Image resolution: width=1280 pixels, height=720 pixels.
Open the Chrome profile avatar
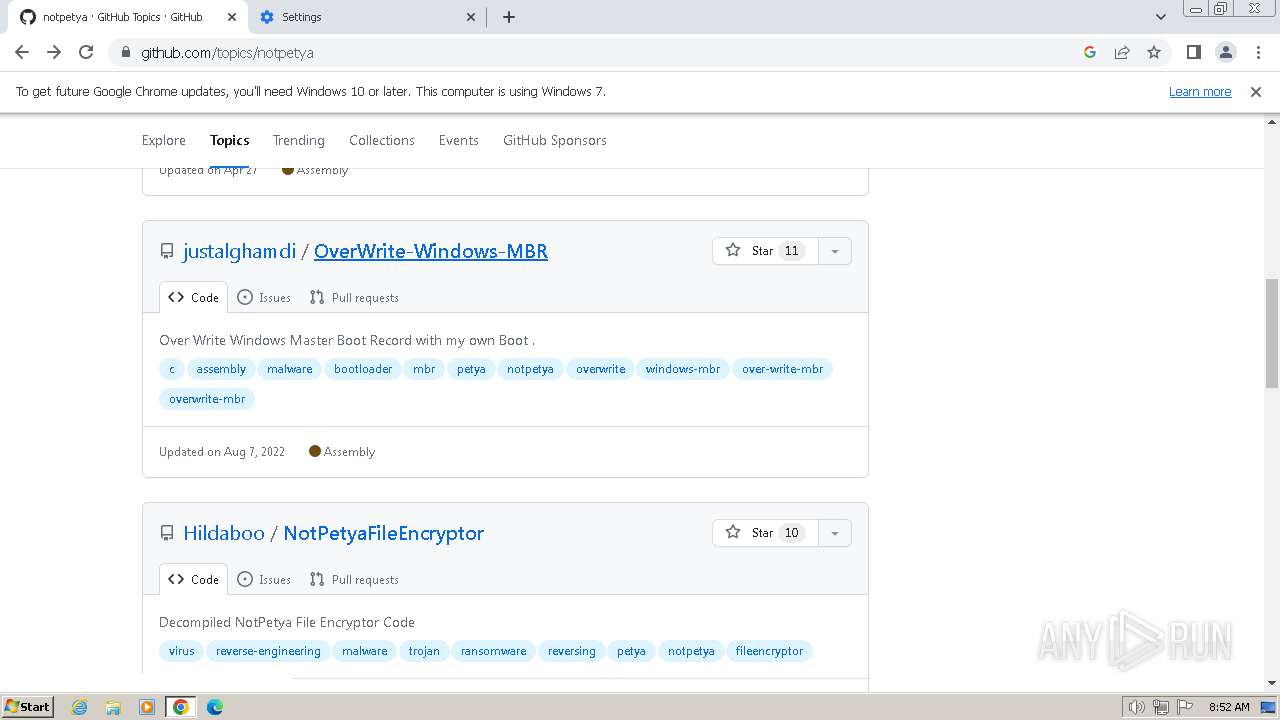click(1225, 52)
